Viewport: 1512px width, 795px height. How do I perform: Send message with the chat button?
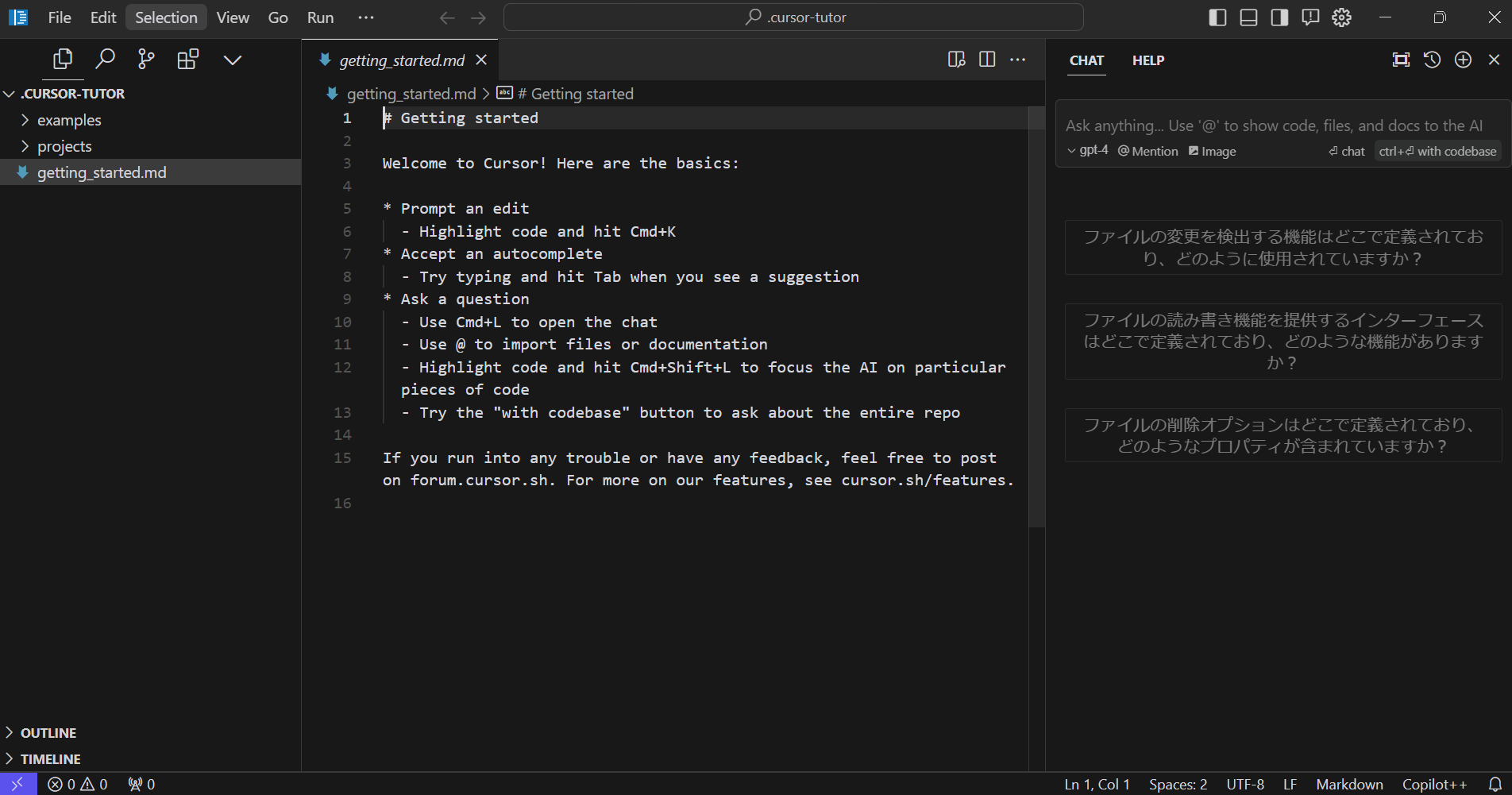(1347, 151)
